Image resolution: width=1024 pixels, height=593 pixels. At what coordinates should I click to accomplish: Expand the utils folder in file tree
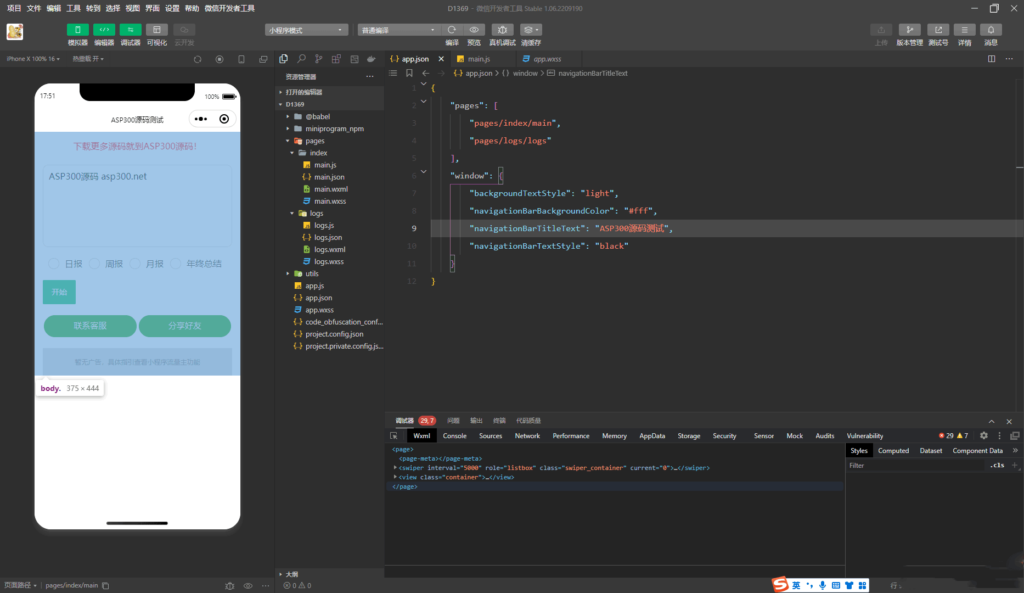click(x=312, y=273)
